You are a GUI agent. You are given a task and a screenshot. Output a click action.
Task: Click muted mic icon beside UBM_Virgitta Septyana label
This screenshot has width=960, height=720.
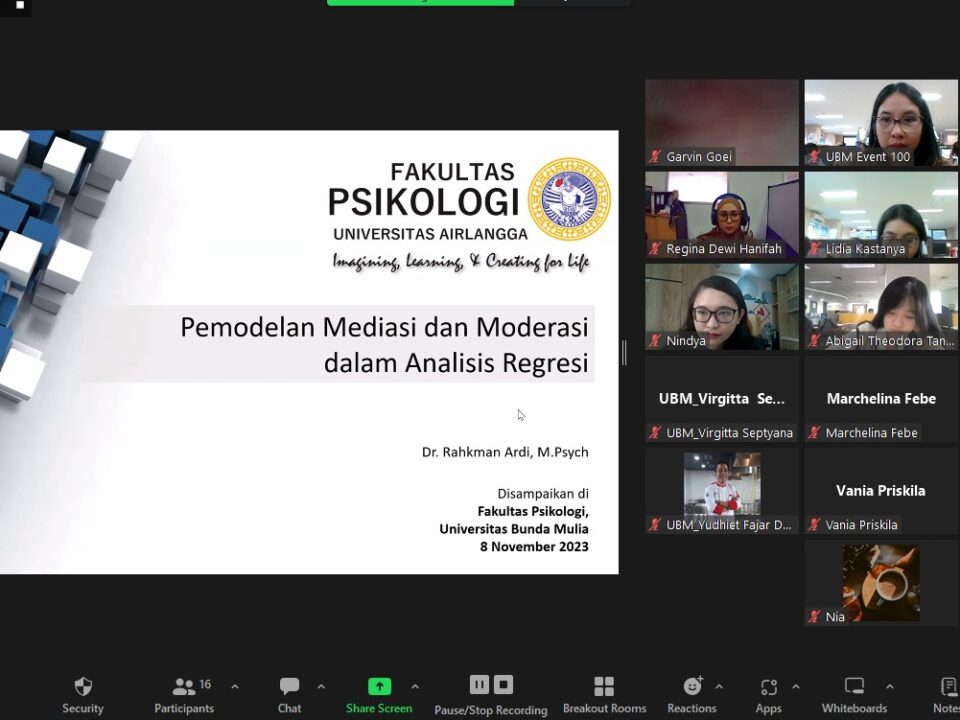tap(655, 433)
